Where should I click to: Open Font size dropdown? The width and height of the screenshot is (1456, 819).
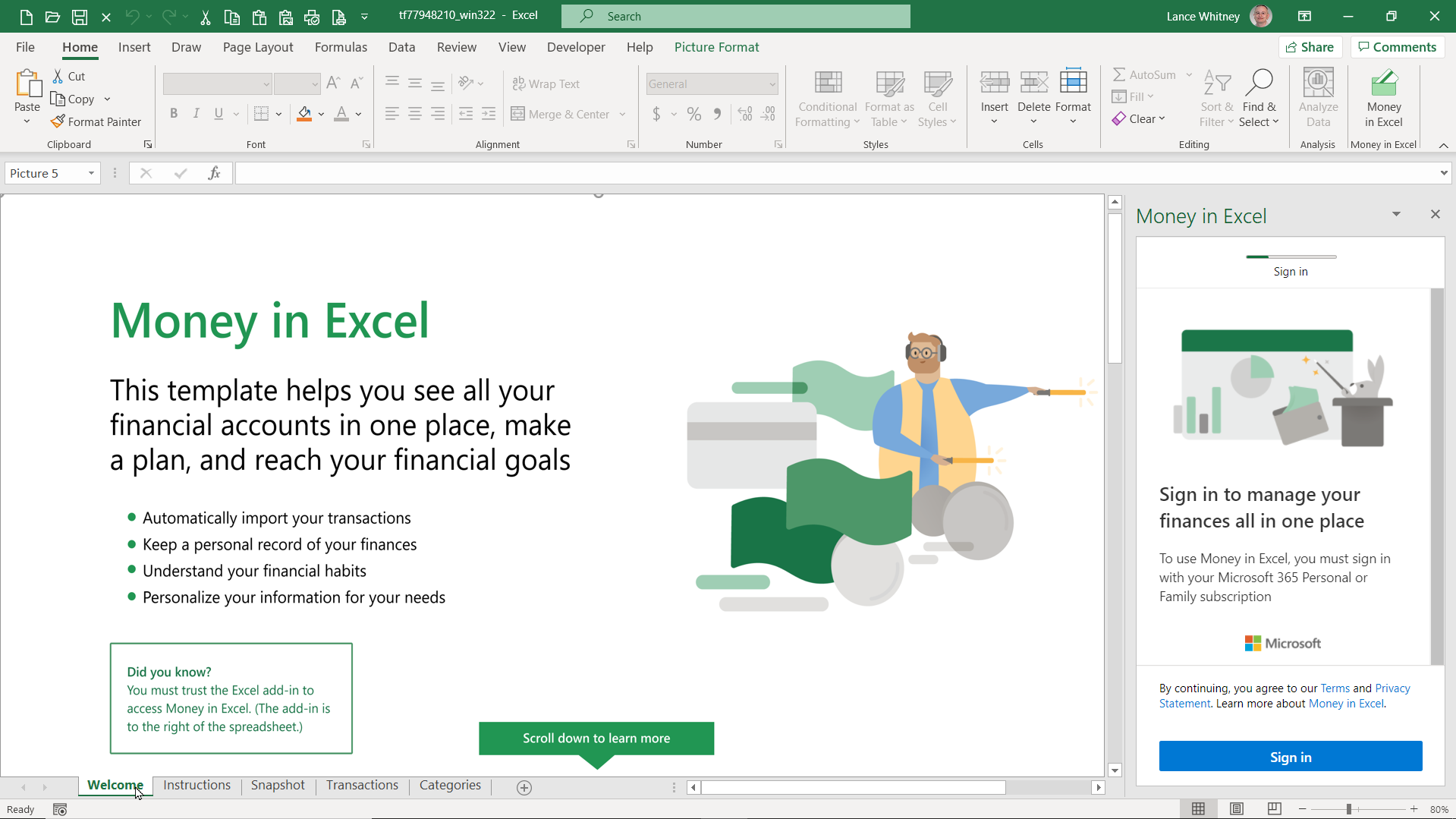(314, 83)
